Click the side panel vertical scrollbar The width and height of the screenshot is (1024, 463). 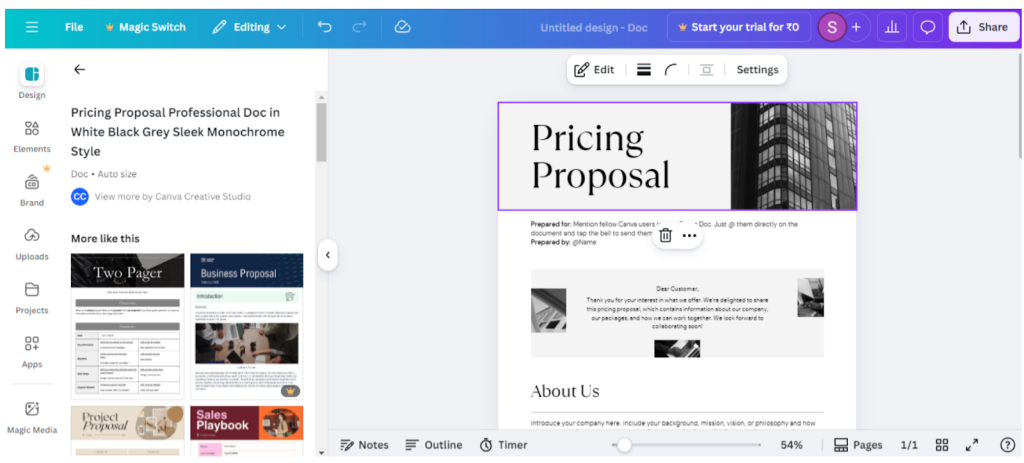click(321, 132)
